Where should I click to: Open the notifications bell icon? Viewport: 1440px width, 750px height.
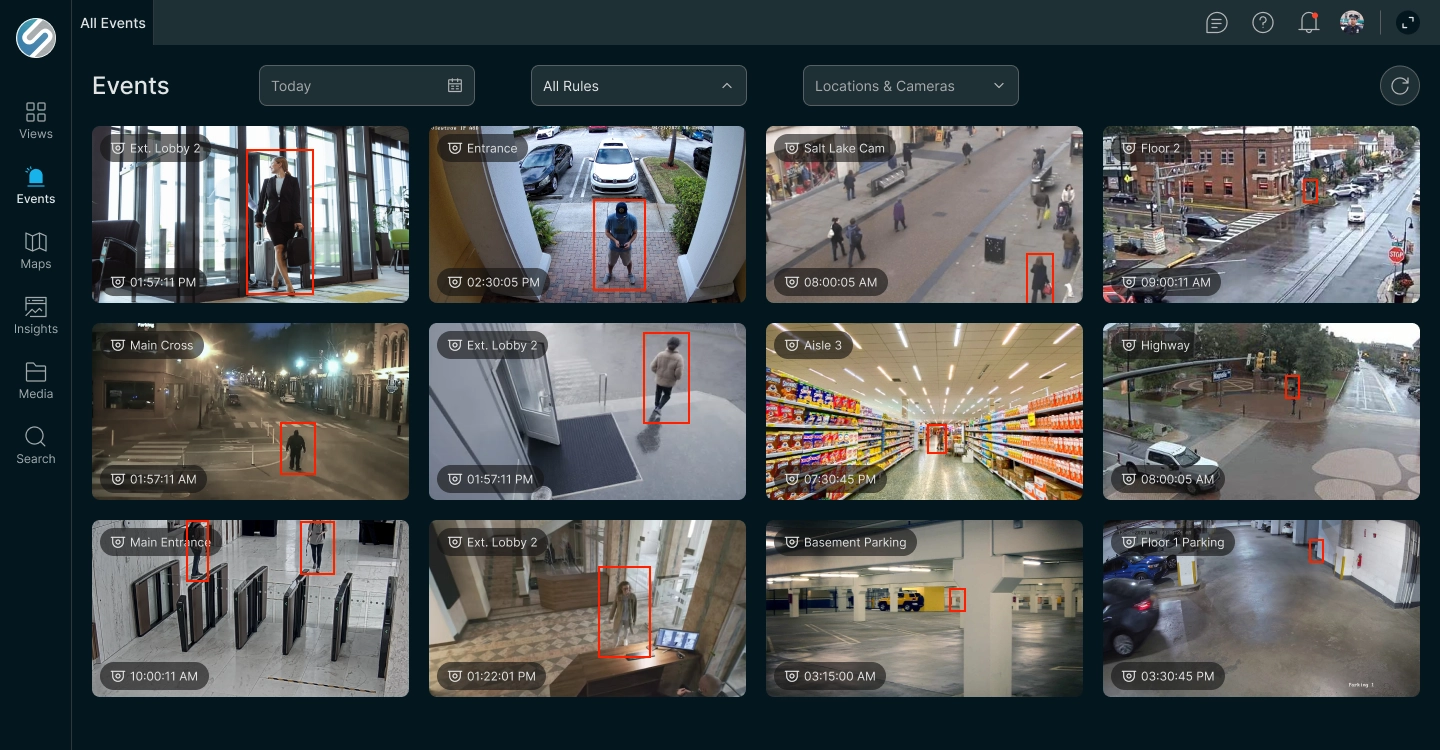[x=1308, y=22]
